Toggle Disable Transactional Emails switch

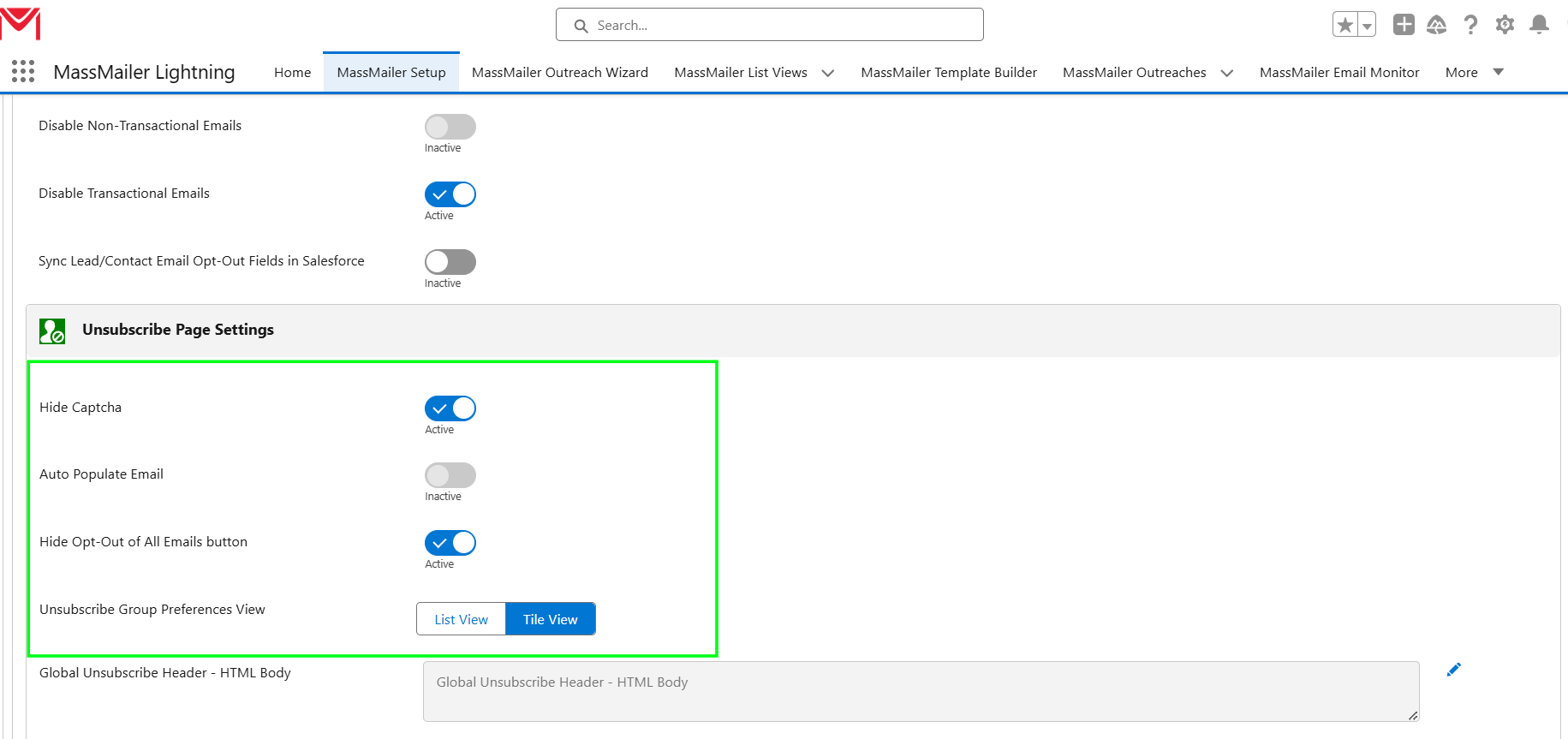tap(450, 194)
